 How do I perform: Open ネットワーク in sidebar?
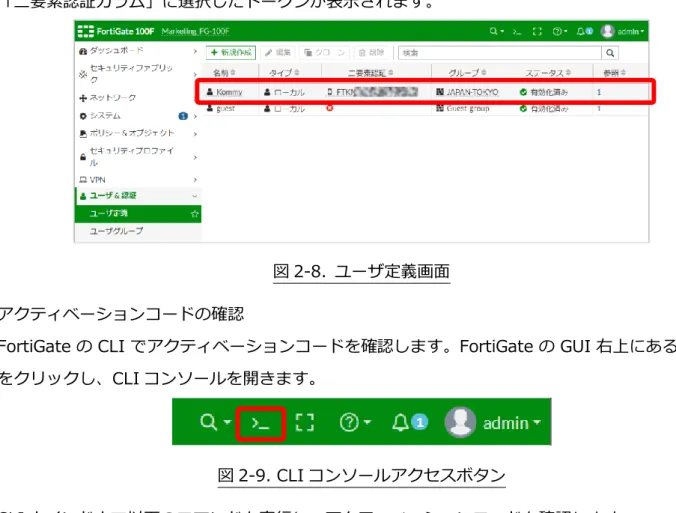pyautogui.click(x=113, y=98)
